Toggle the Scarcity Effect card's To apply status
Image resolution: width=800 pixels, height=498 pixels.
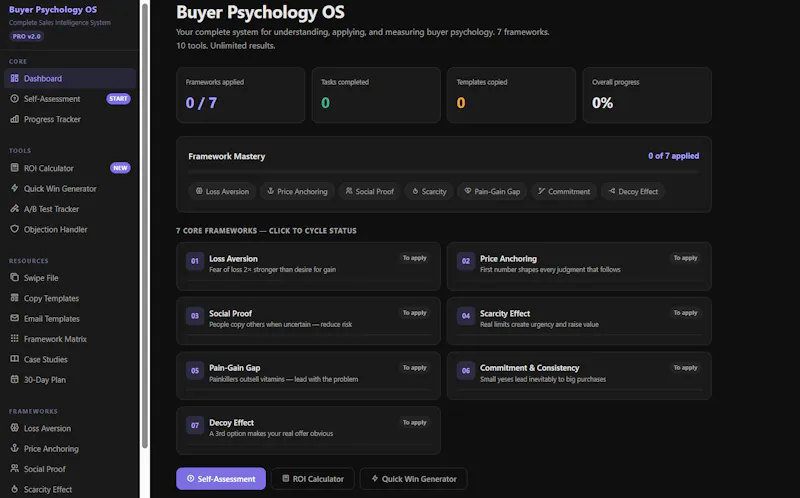[685, 313]
